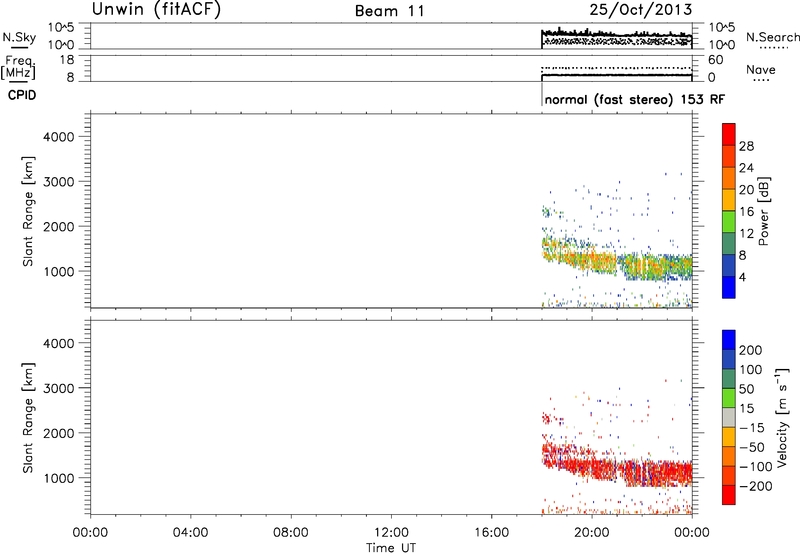This screenshot has height=554, width=800.
Task: Click the 'Unwin (fitACF)' title text
Action: [x=156, y=9]
